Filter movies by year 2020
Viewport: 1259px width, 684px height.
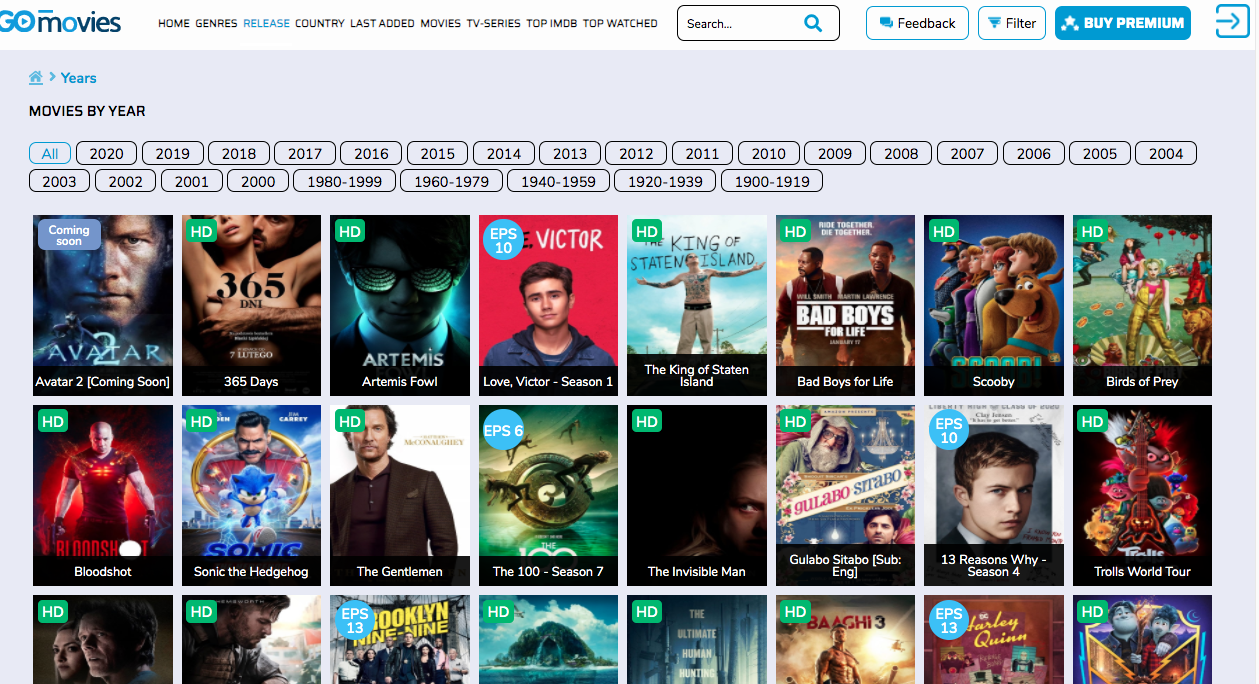pyautogui.click(x=106, y=153)
